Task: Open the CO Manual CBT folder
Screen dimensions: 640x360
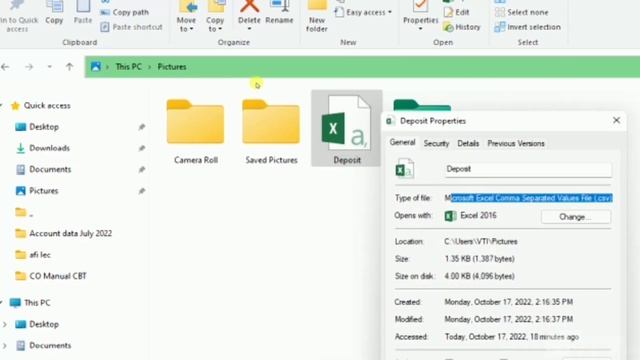Action: [58, 276]
